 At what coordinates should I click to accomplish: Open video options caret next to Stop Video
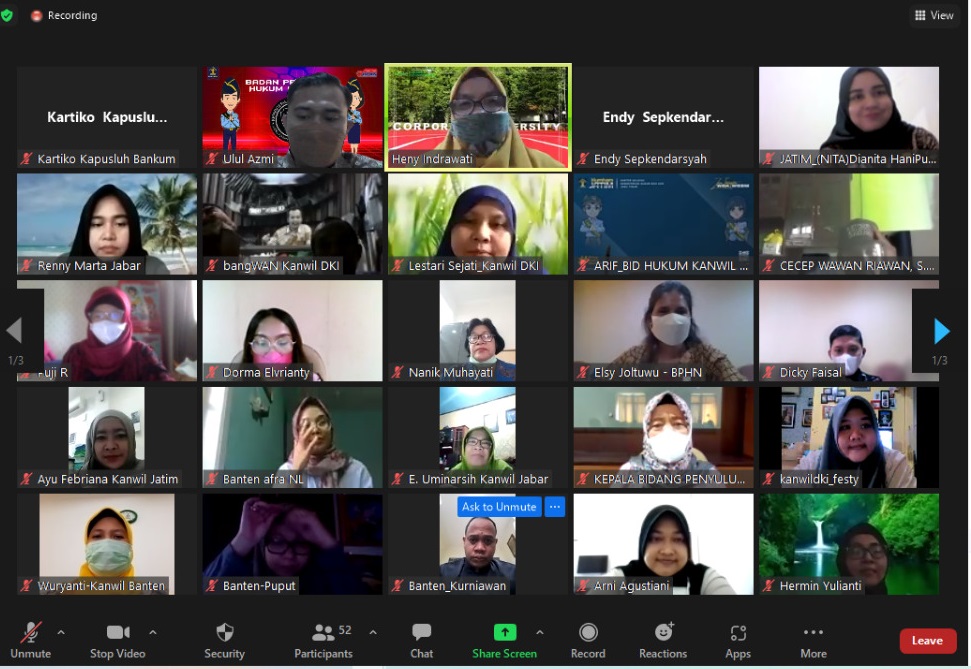152,632
